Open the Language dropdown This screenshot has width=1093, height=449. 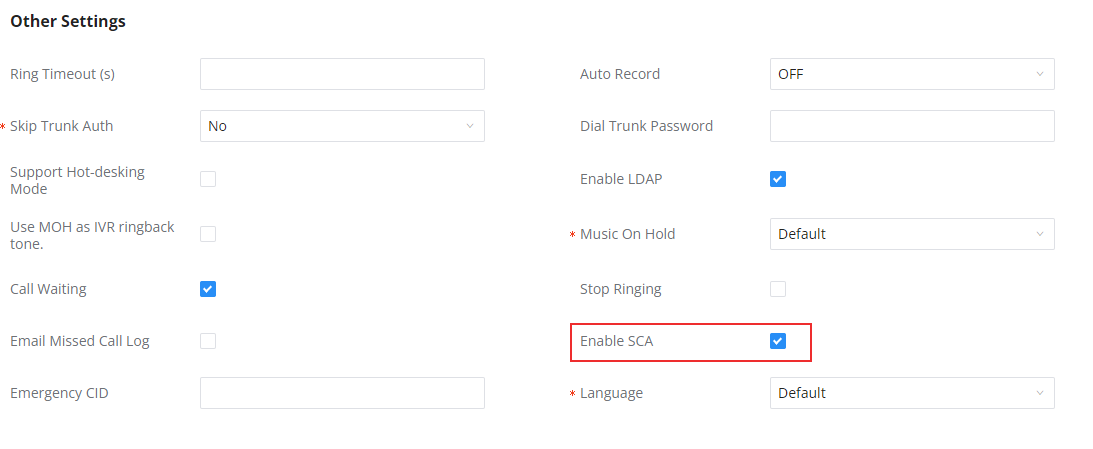912,393
